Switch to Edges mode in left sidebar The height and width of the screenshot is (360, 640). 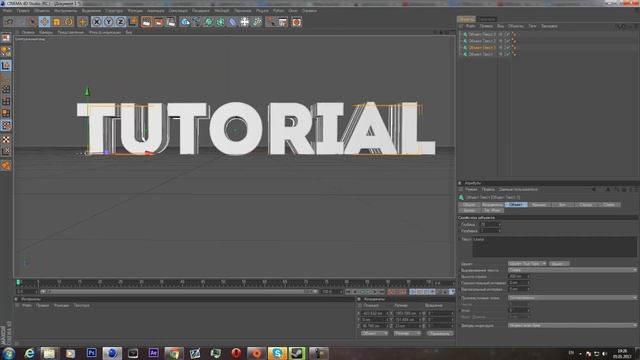coord(6,101)
